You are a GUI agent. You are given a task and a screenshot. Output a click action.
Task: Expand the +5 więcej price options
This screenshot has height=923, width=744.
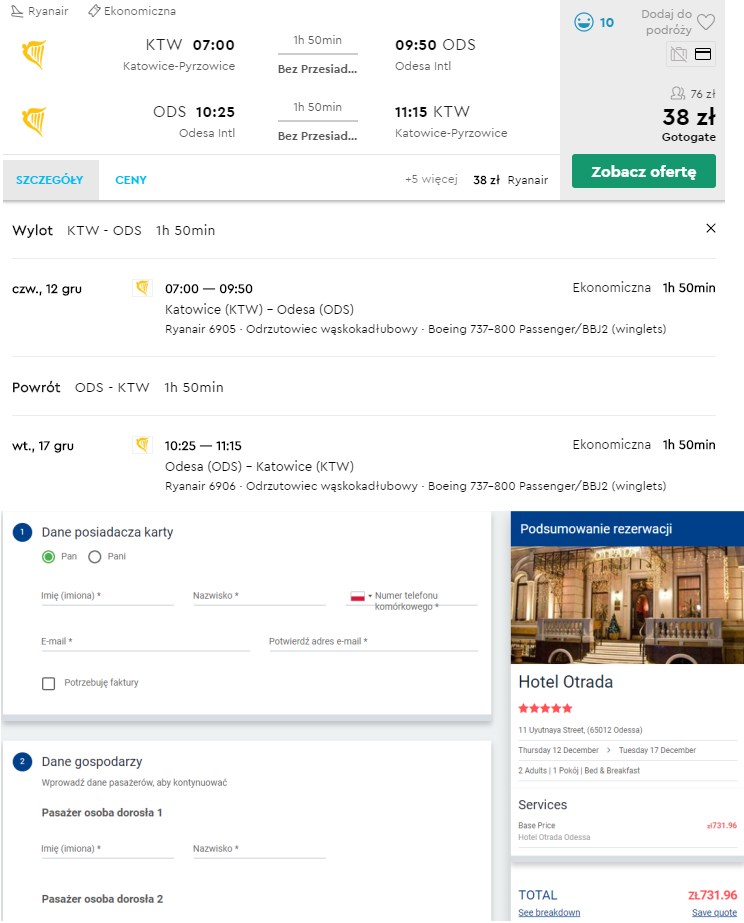431,179
